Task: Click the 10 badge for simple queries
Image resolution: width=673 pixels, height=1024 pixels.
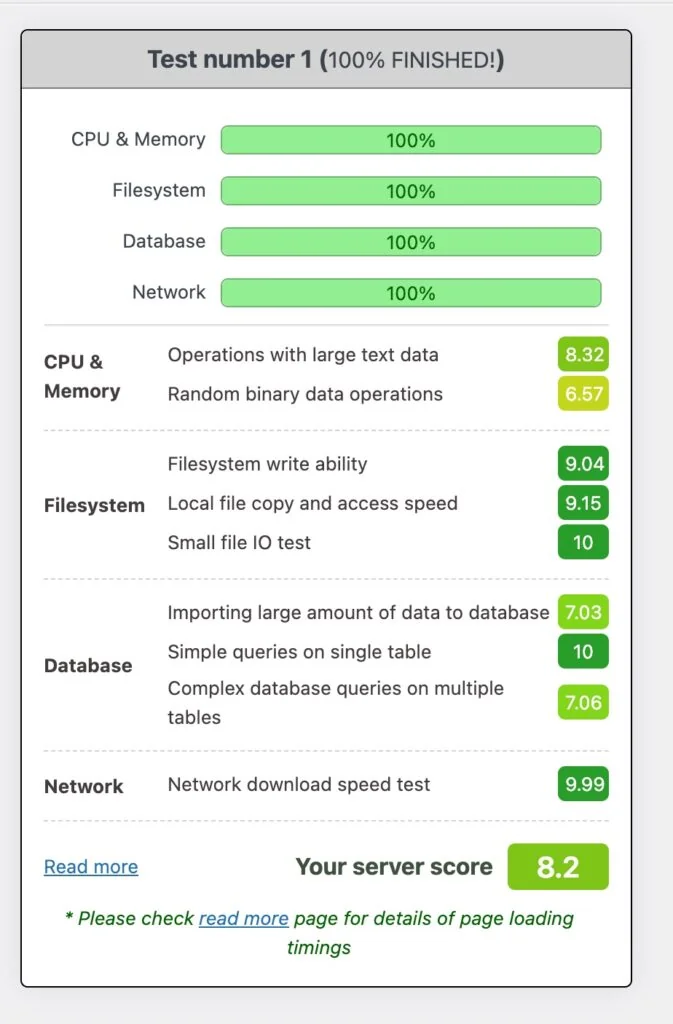Action: coord(583,652)
